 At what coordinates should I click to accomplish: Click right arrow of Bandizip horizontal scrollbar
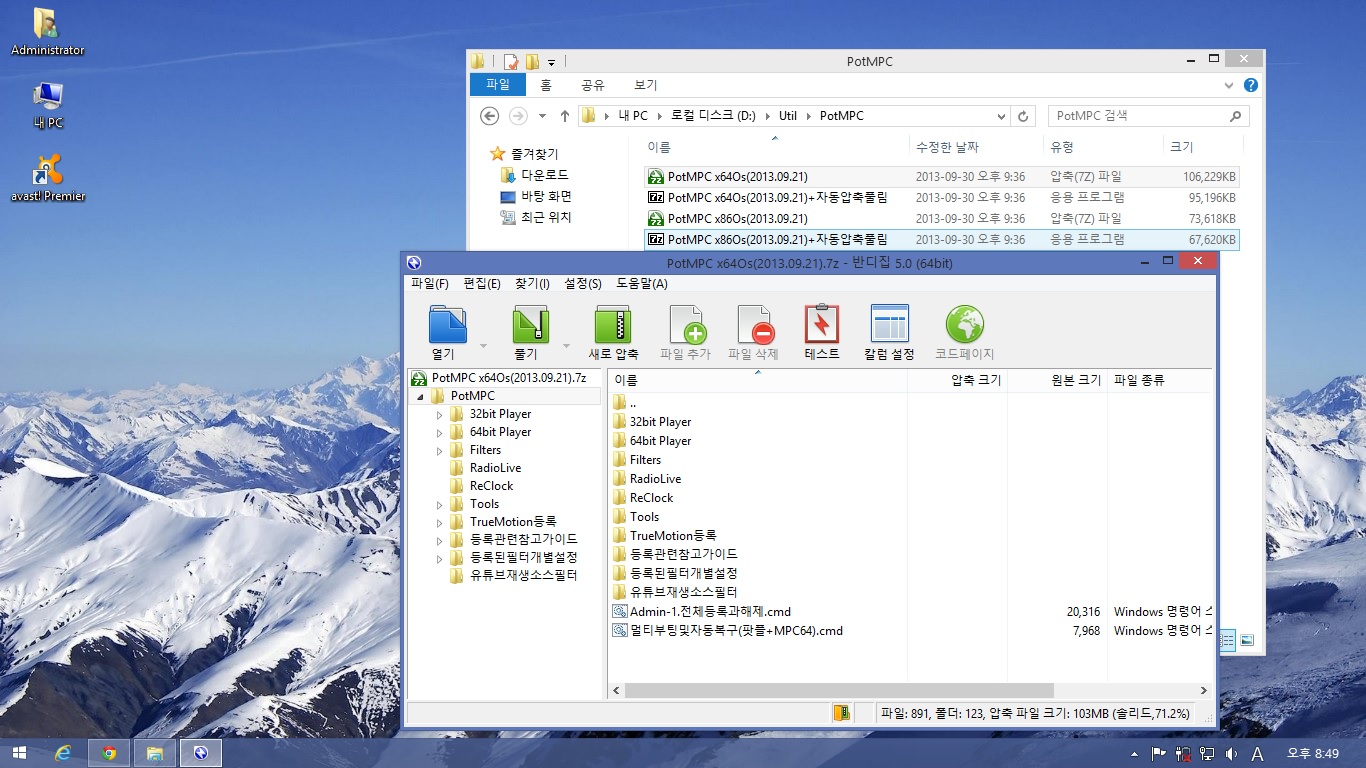(x=1204, y=691)
